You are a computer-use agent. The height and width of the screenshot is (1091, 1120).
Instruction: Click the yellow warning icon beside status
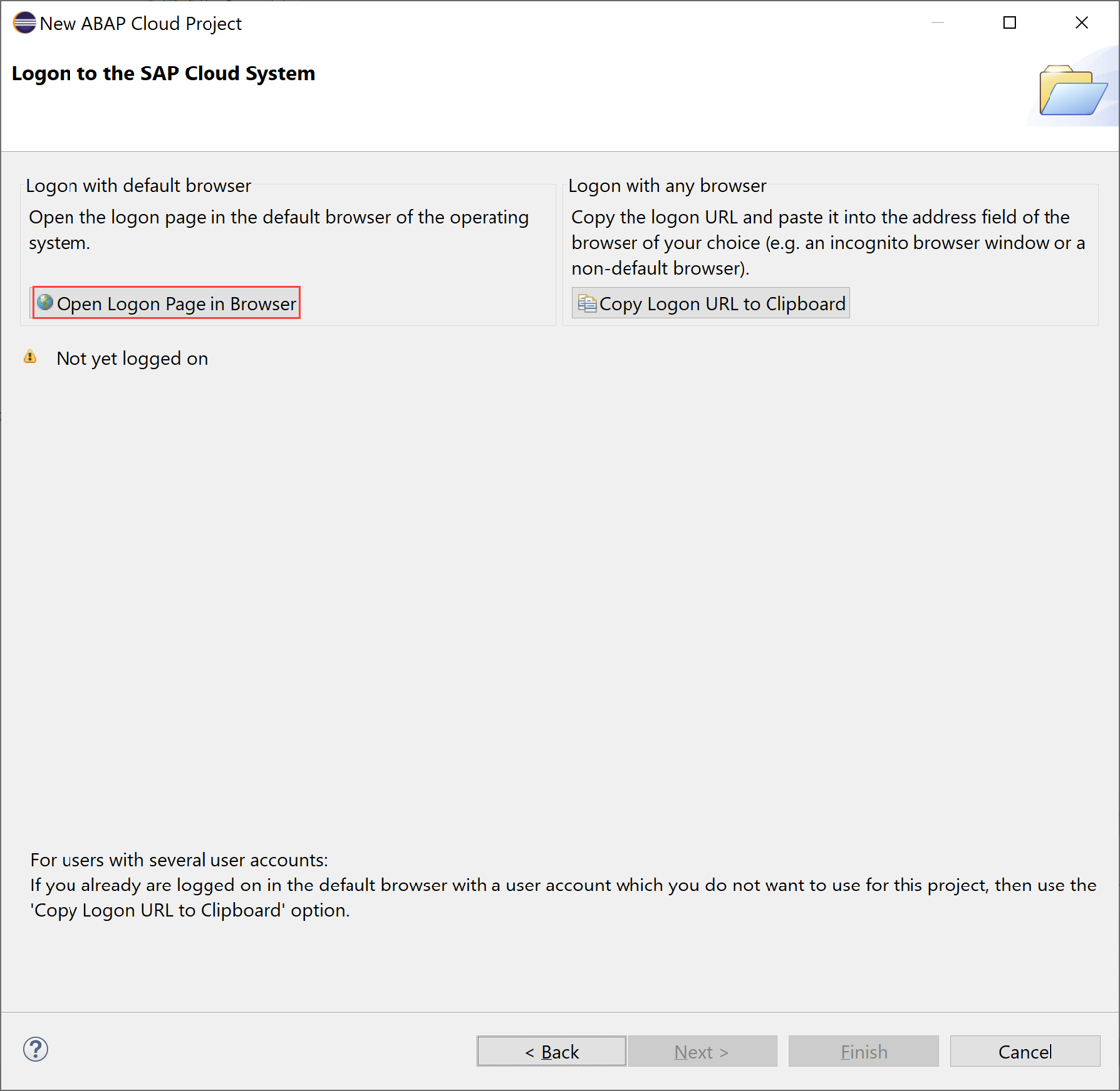30,357
